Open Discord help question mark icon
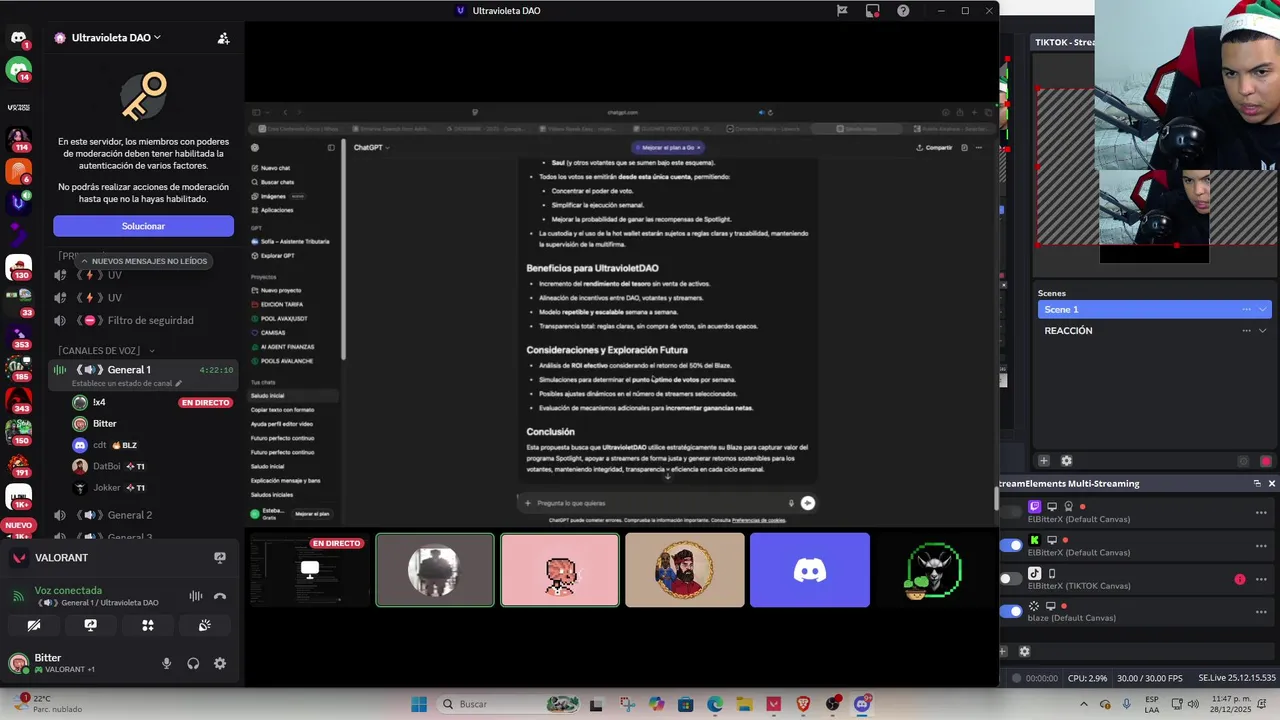 point(903,11)
